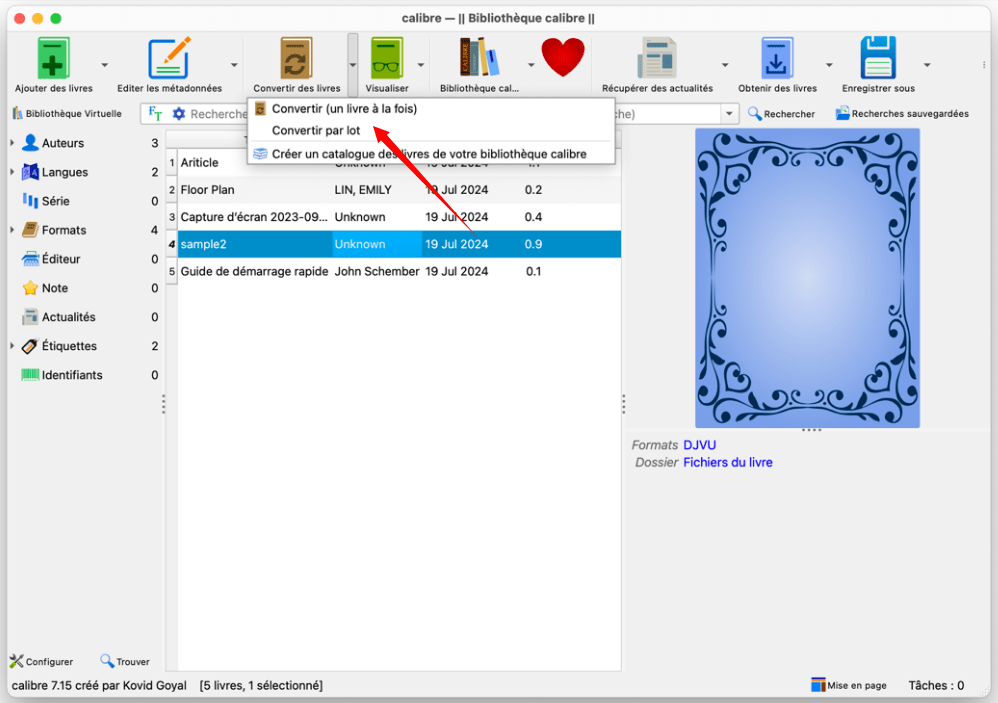Click the Étiquettes tag icon
Image resolution: width=998 pixels, height=703 pixels.
30,345
